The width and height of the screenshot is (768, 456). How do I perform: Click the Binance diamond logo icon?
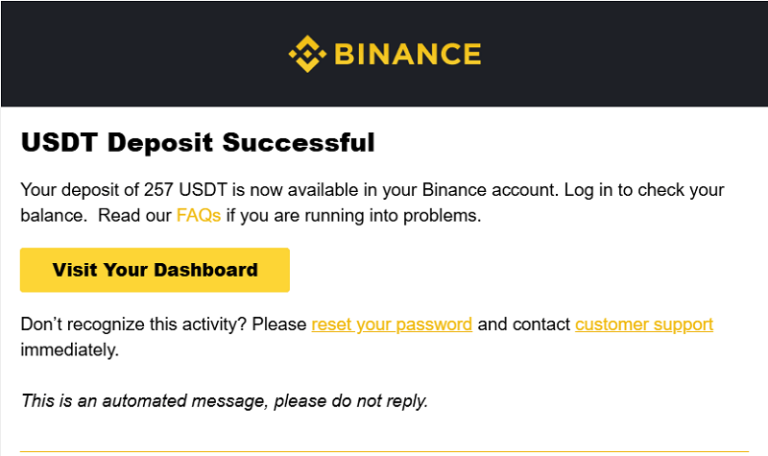click(307, 54)
